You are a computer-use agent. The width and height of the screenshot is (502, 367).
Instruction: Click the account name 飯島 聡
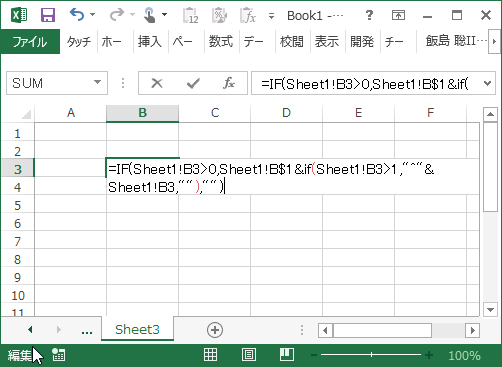point(456,41)
